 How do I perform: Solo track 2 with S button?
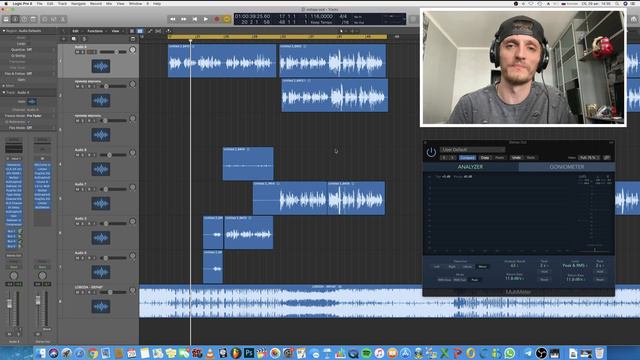pyautogui.click(x=82, y=86)
